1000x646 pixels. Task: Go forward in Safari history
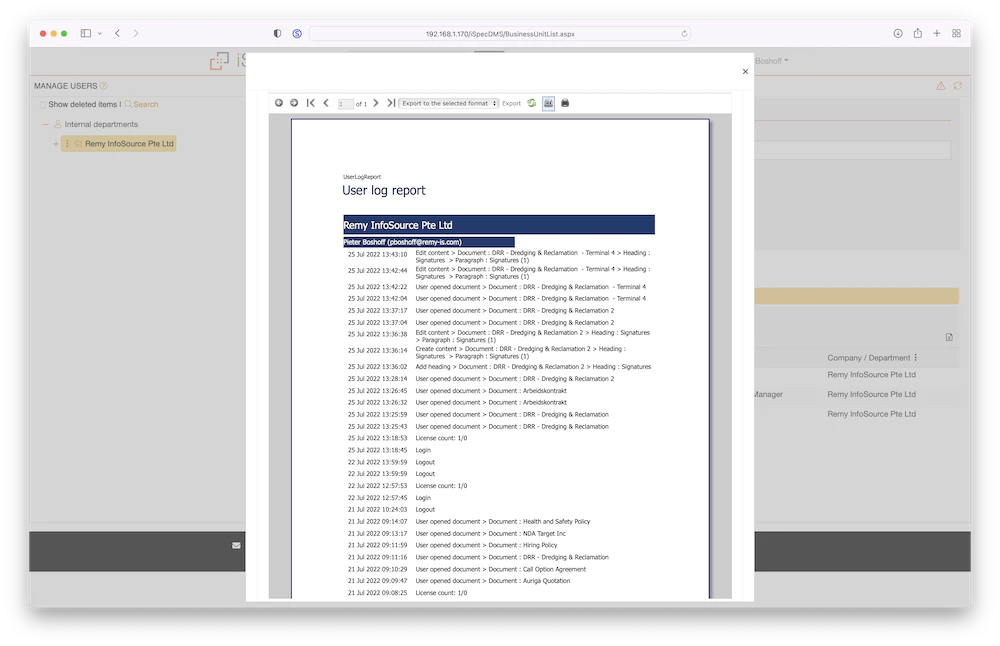(x=136, y=33)
